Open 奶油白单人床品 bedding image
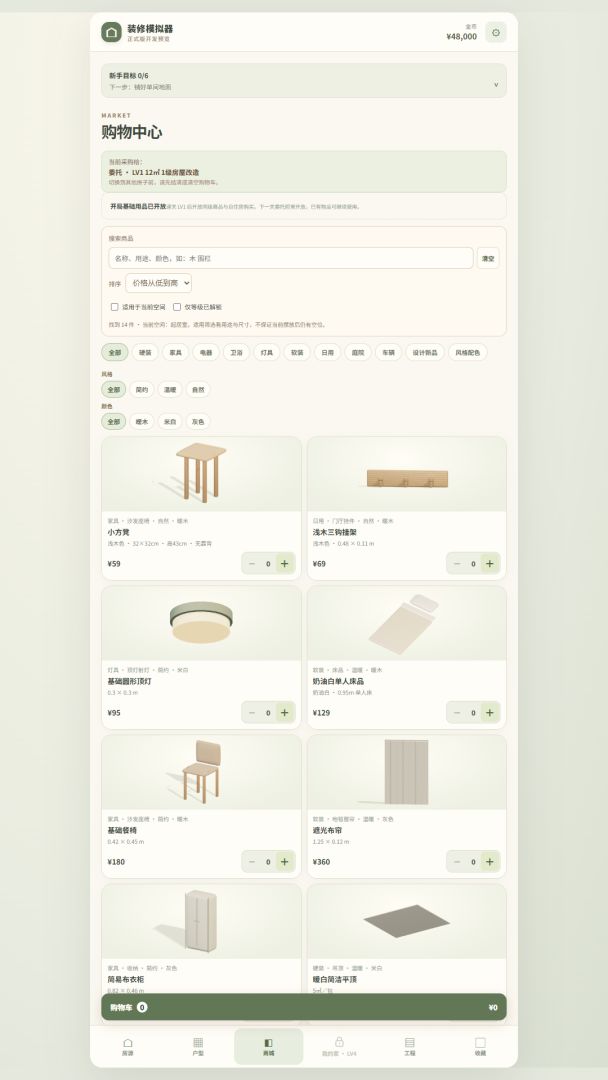The width and height of the screenshot is (608, 1080). pyautogui.click(x=406, y=623)
